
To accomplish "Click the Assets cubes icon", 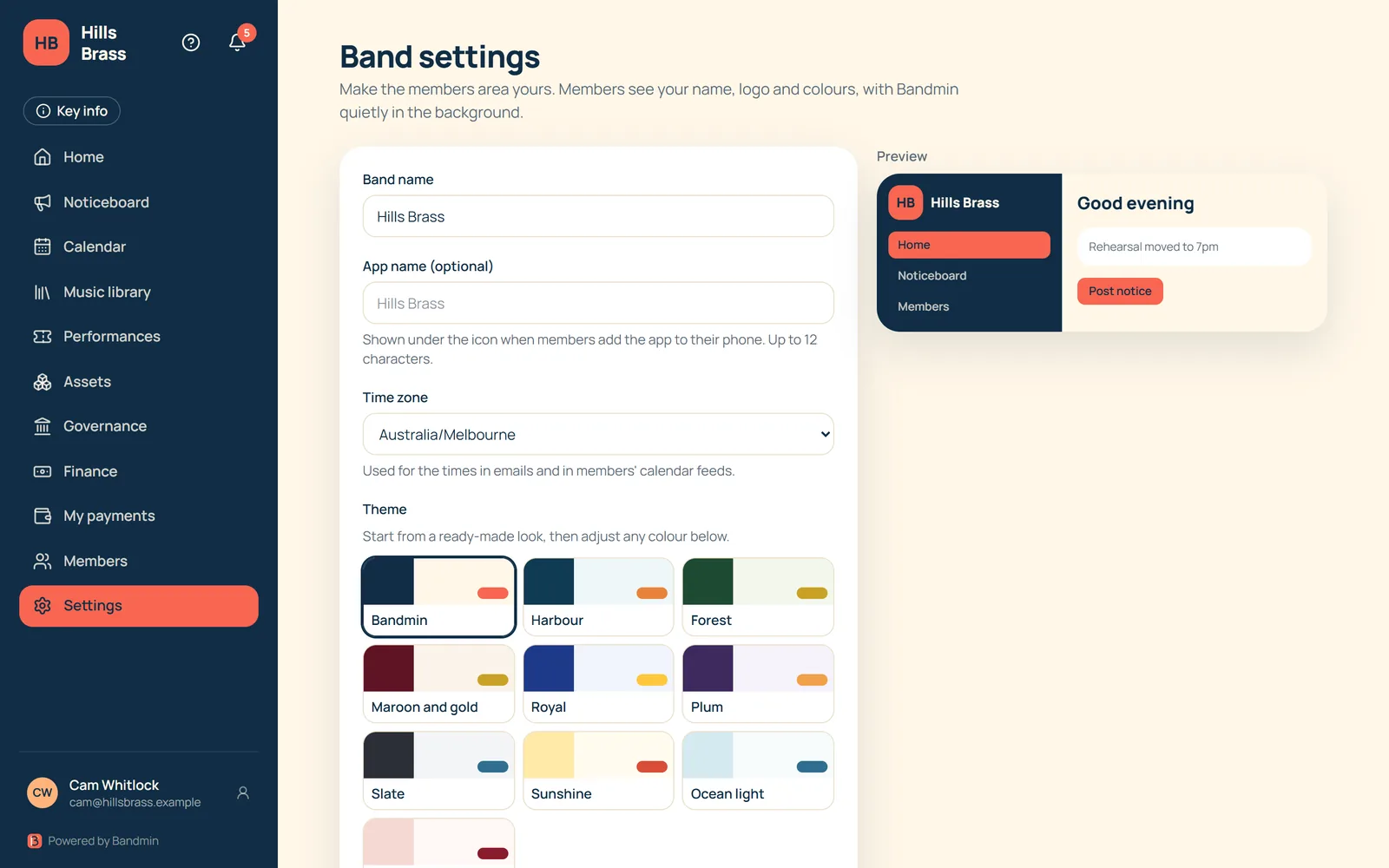I will (43, 382).
